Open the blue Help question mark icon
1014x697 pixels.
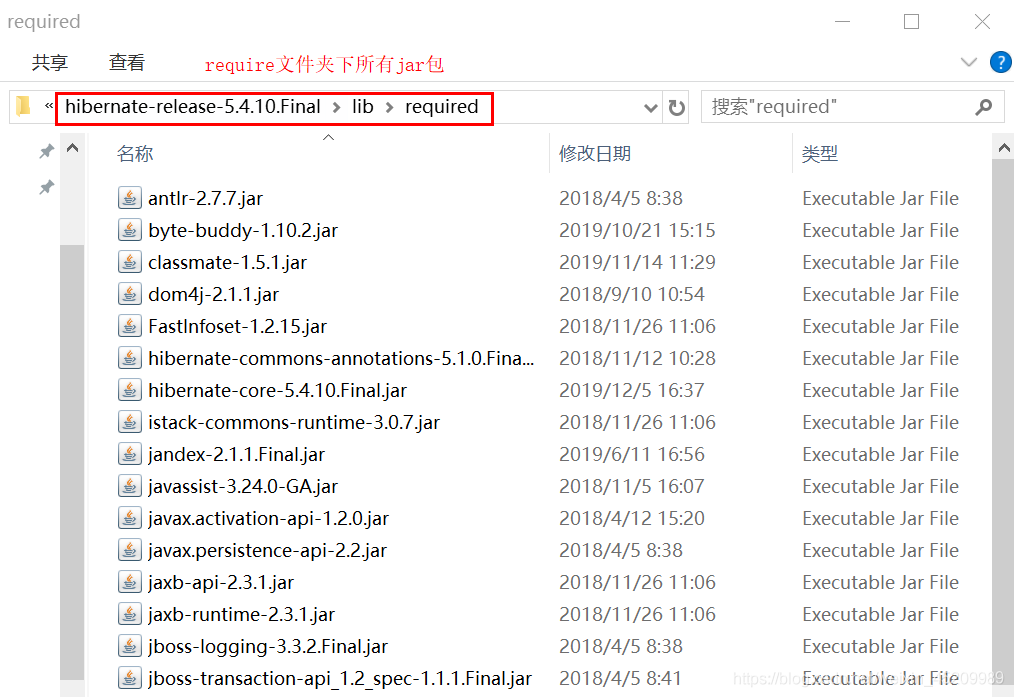(x=1000, y=62)
